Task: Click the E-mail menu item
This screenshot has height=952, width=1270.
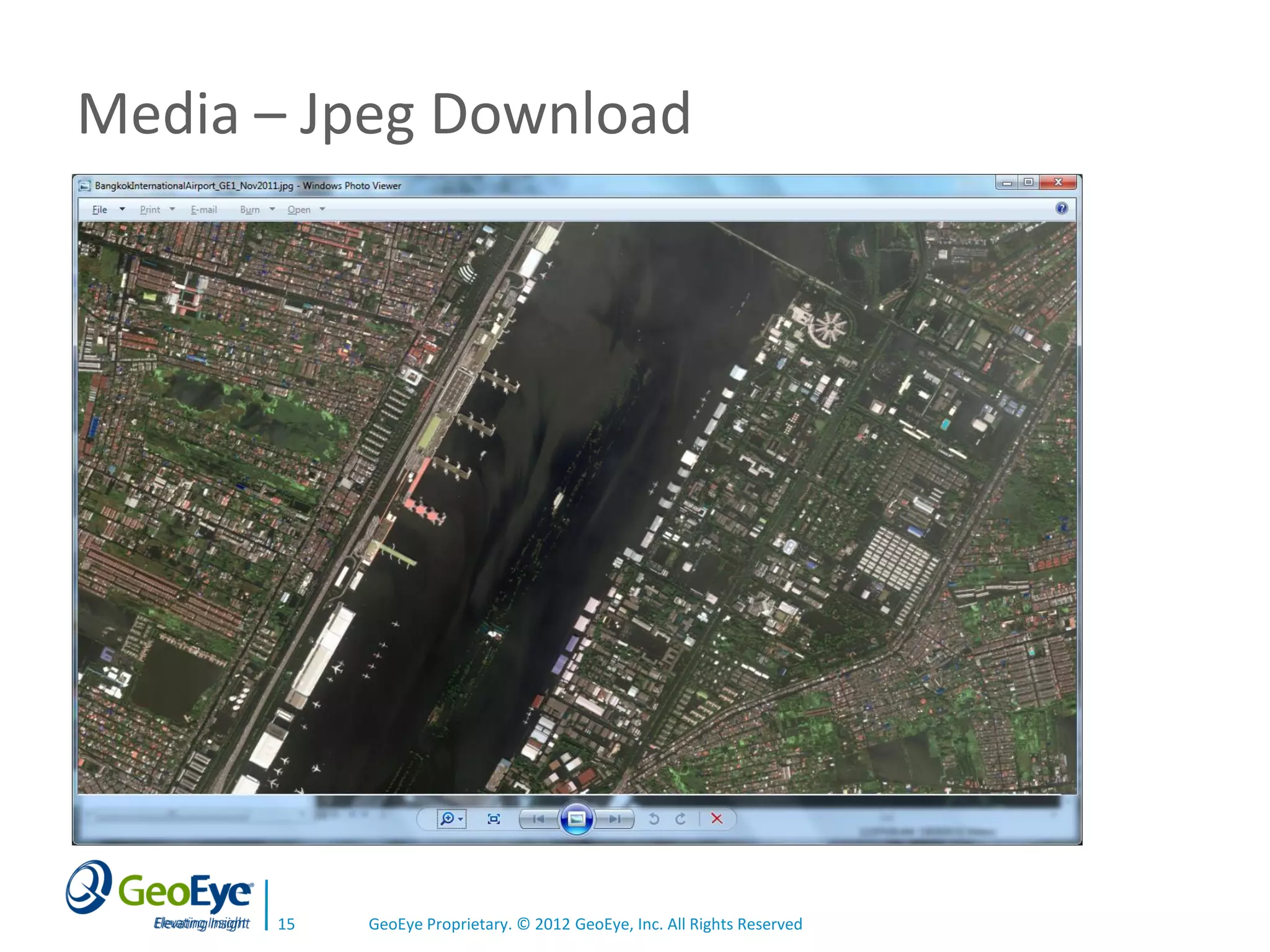Action: (204, 209)
